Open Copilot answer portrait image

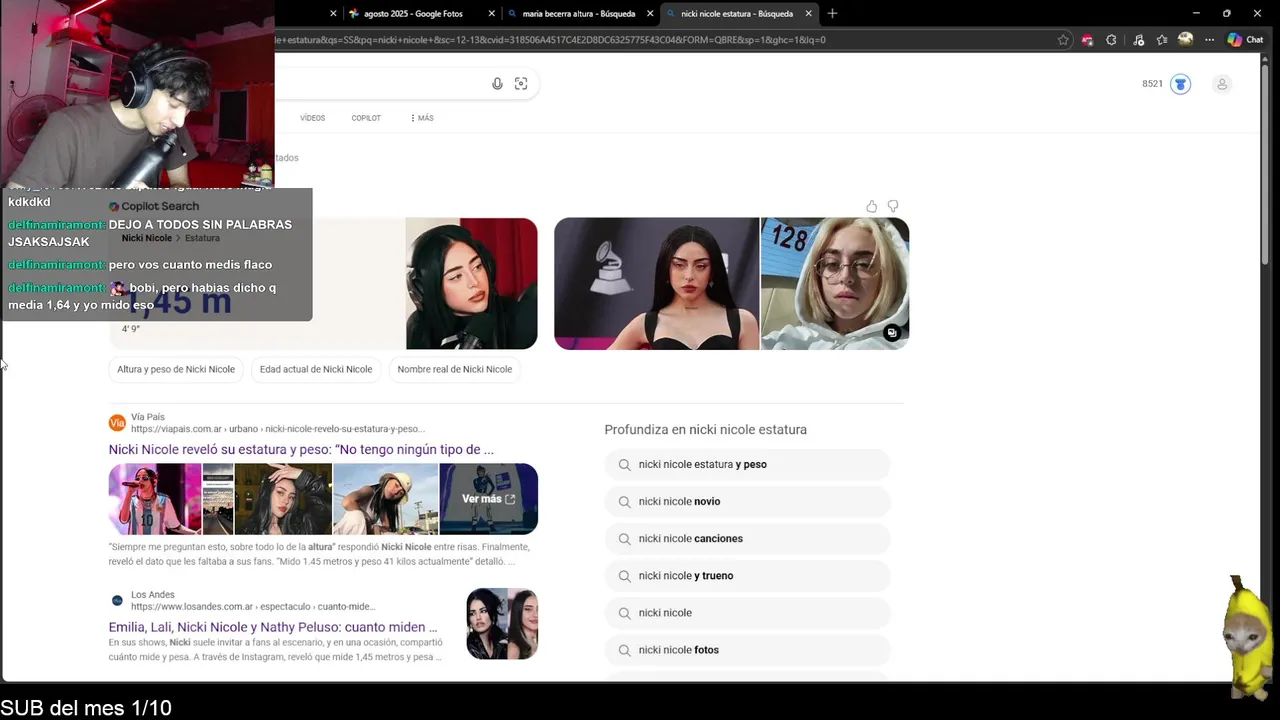[x=471, y=284]
